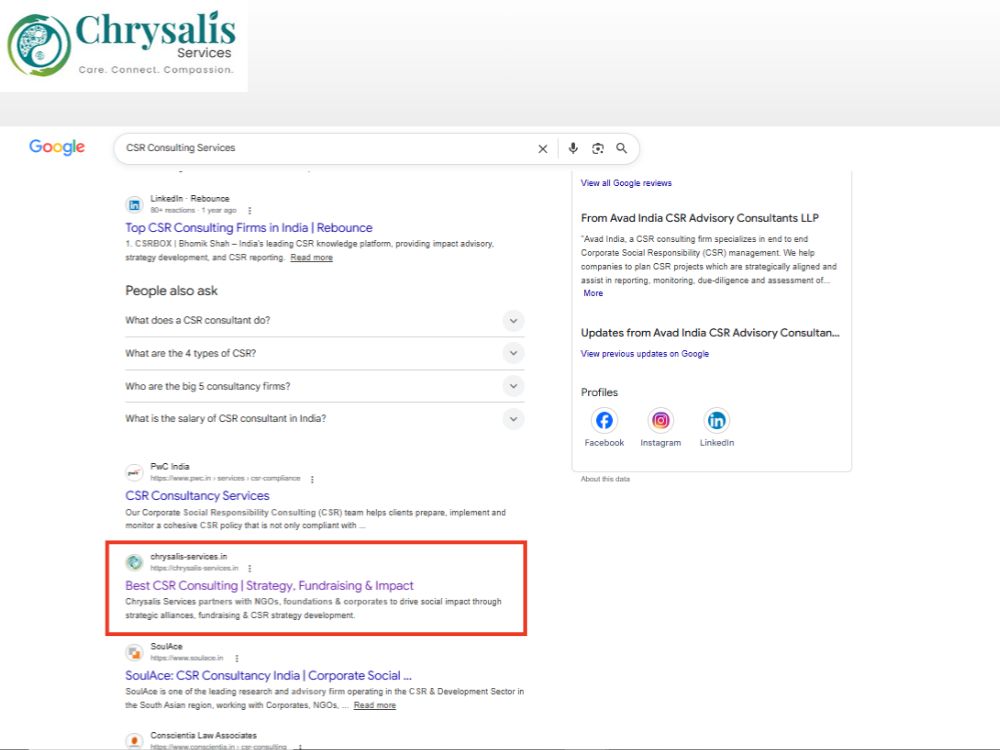Viewport: 1000px width, 750px height.
Task: Open 'SoulAce: CSR Consultancy India' link
Action: pyautogui.click(x=268, y=675)
